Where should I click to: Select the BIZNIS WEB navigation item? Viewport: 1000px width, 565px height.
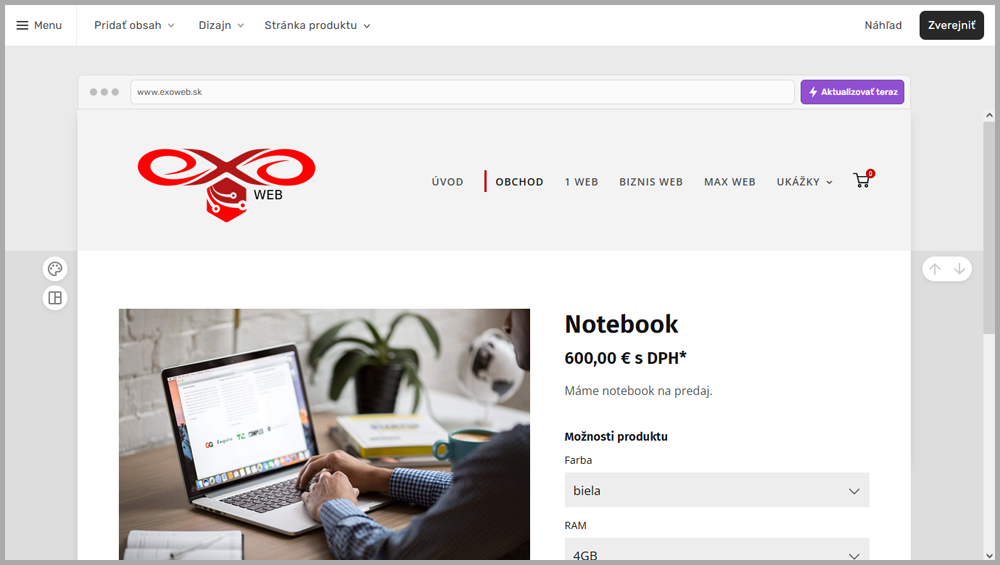tap(651, 182)
